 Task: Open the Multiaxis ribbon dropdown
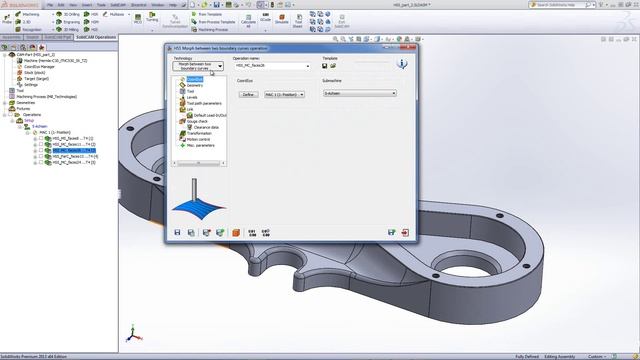pos(129,14)
